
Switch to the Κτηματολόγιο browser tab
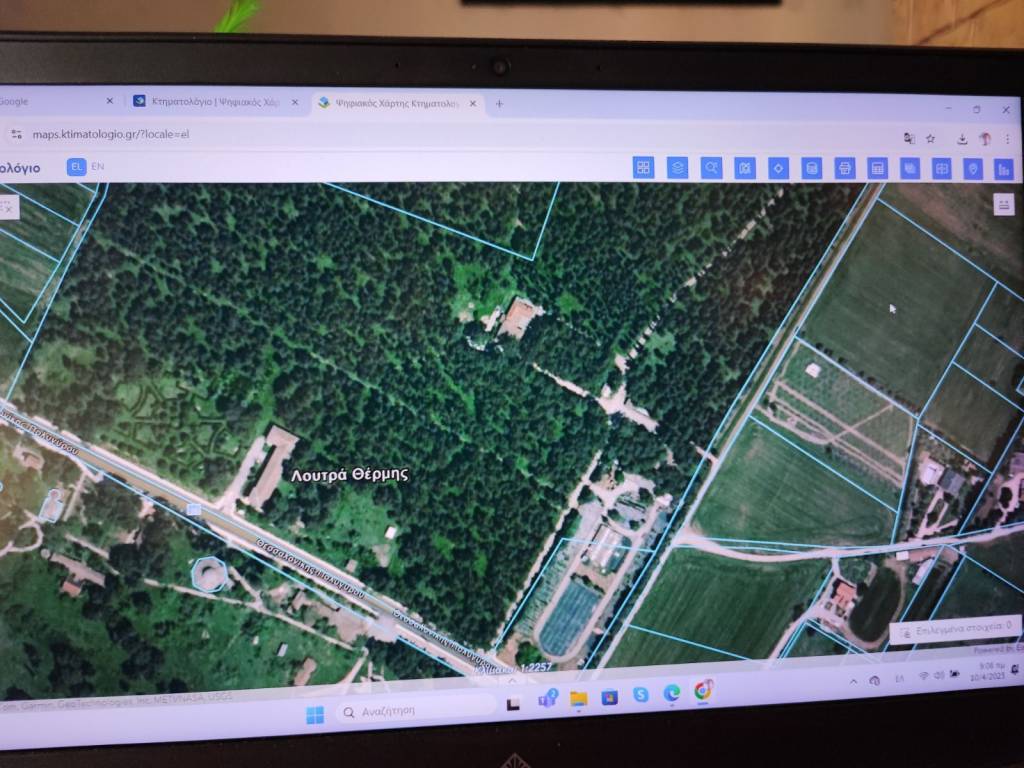tap(210, 102)
